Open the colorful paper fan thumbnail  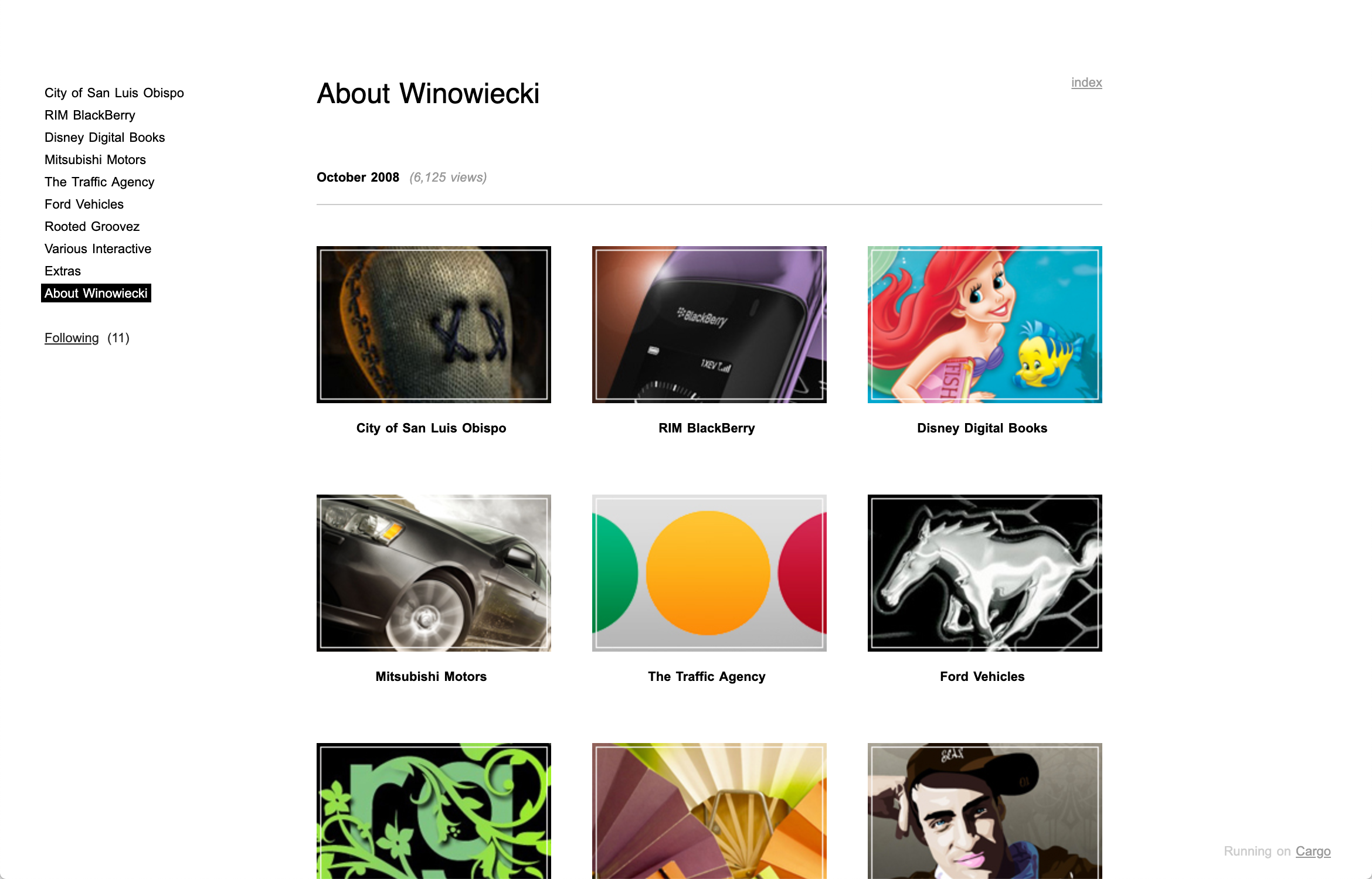tap(709, 811)
